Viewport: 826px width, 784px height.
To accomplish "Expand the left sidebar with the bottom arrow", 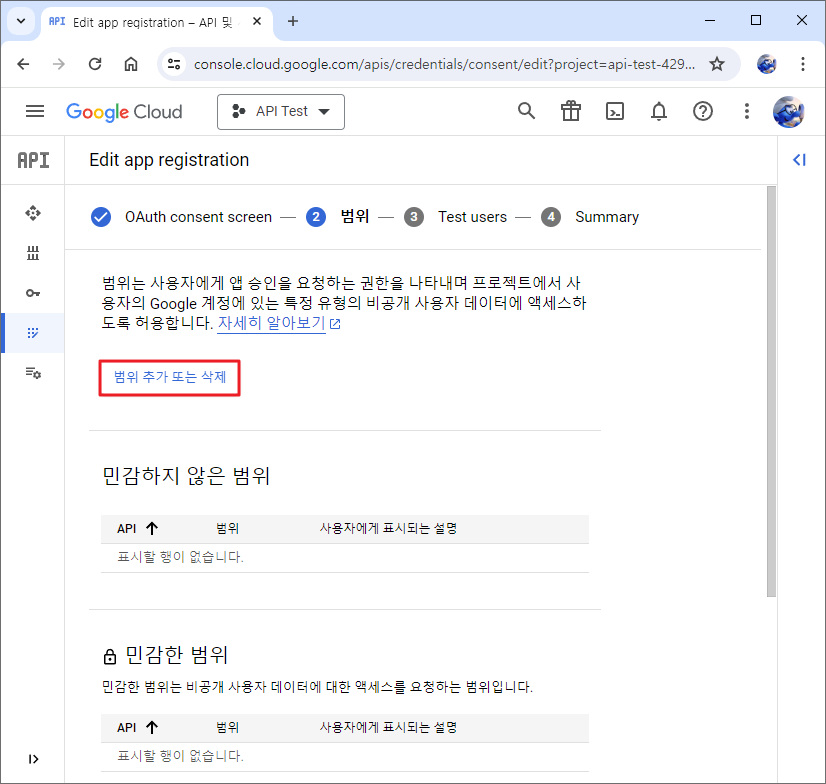I will tap(33, 759).
